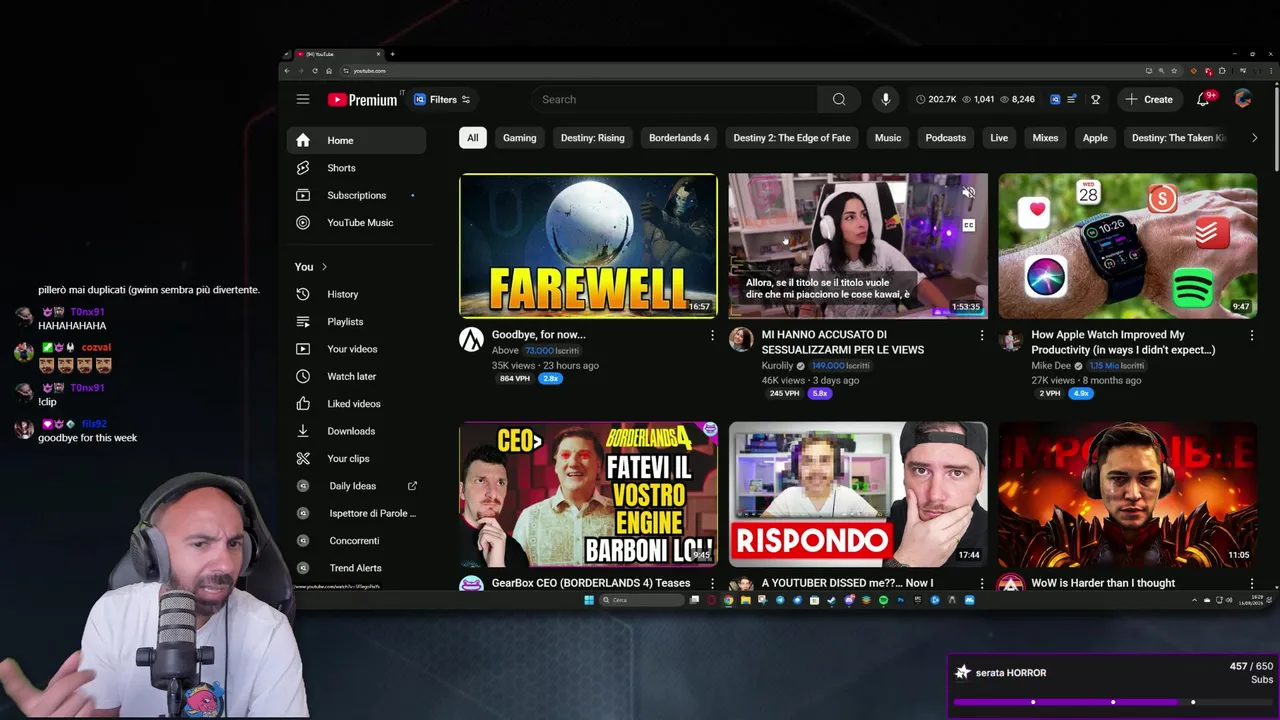
Task: Go to Home in sidebar
Action: point(356,141)
